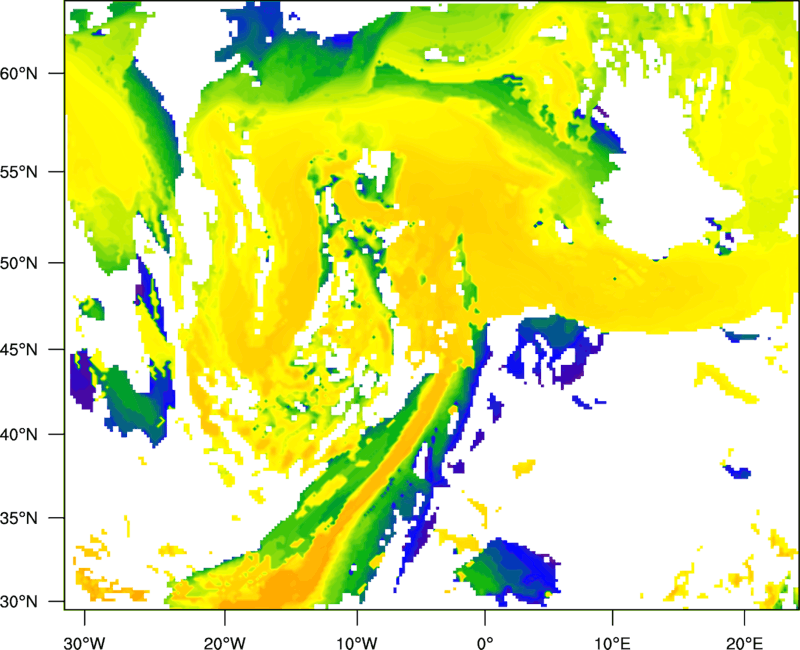Click the 10°W longitude label
800x650 pixels.
coord(357,643)
